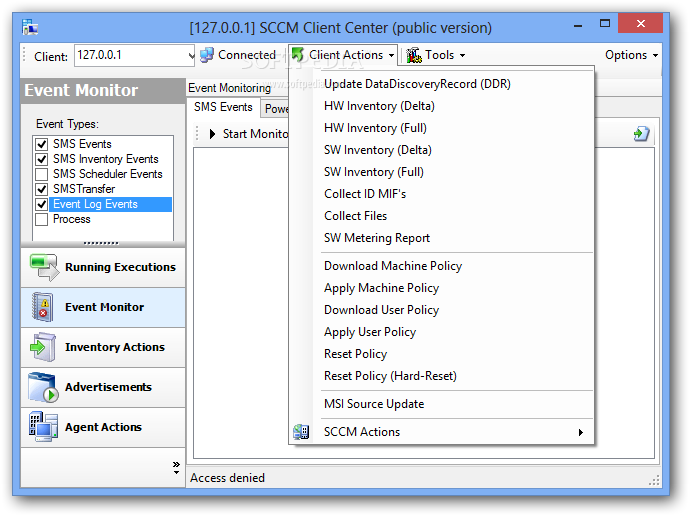The width and height of the screenshot is (690, 516).
Task: Click the Connected computers icon
Action: pos(207,55)
